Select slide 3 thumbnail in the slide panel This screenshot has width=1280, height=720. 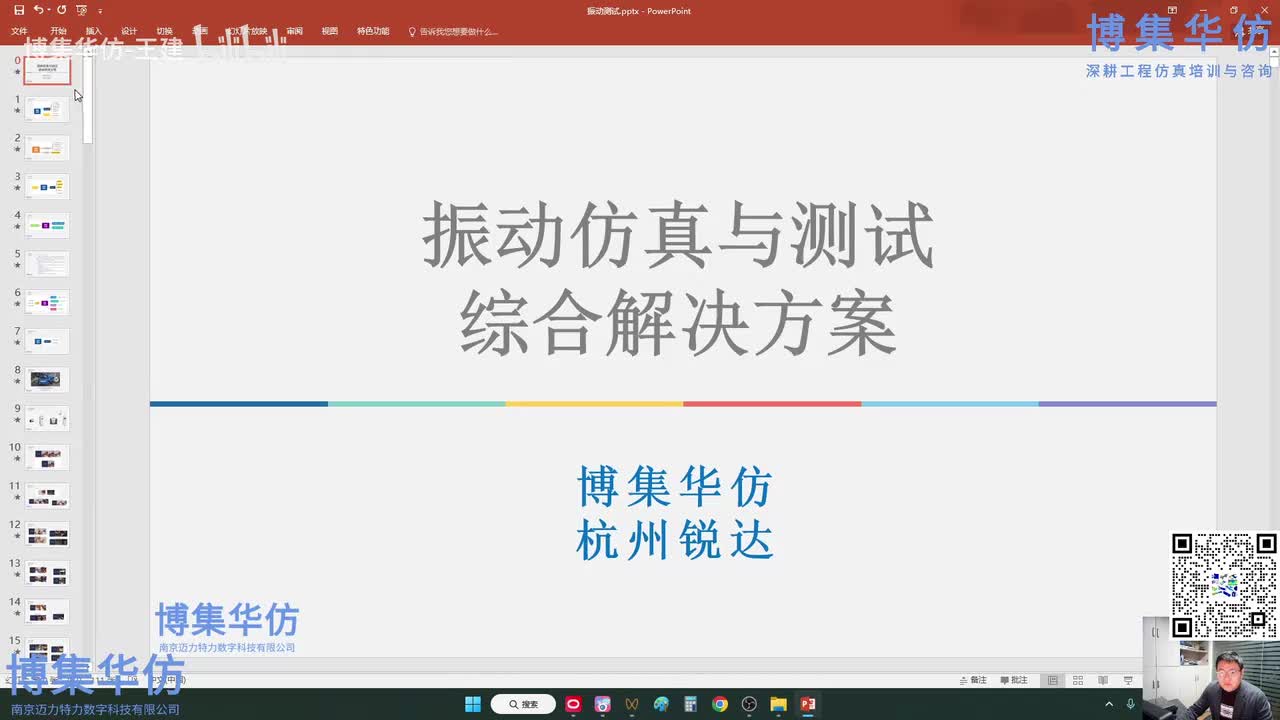tap(47, 186)
